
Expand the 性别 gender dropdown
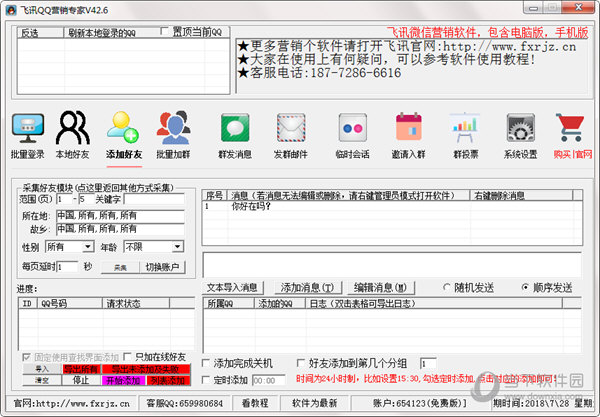pyautogui.click(x=88, y=247)
